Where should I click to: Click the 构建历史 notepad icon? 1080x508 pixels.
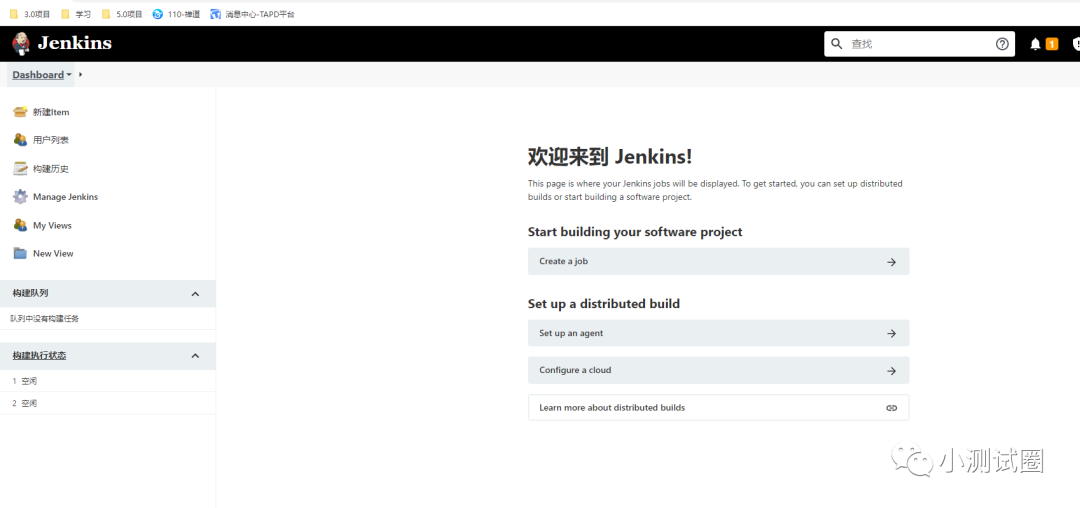20,169
